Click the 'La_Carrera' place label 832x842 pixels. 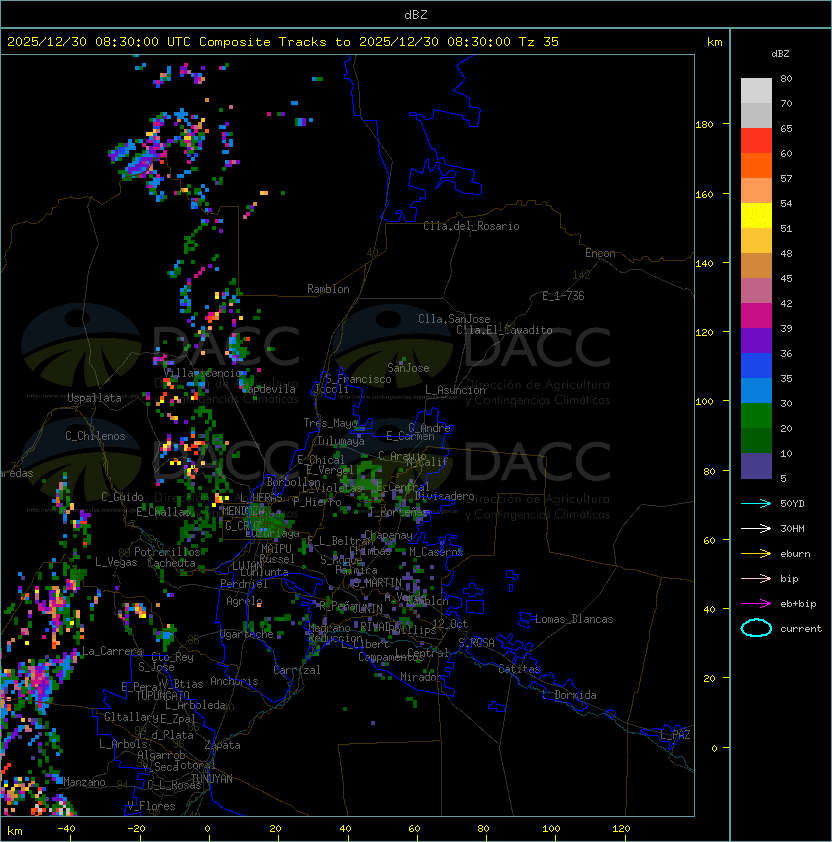(x=112, y=651)
